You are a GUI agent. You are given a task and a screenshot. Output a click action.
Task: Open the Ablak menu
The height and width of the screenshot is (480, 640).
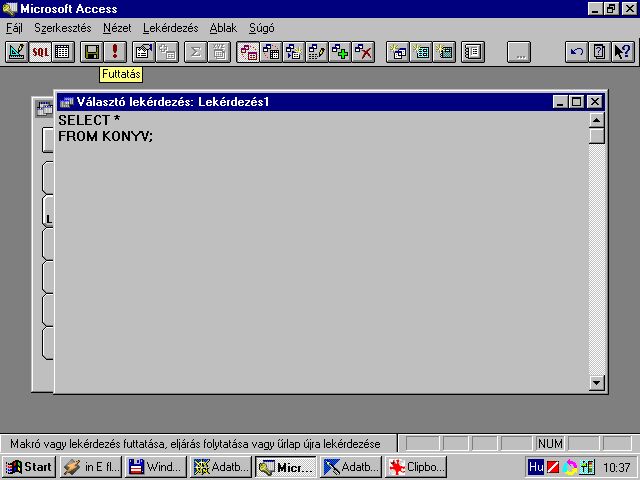(223, 28)
